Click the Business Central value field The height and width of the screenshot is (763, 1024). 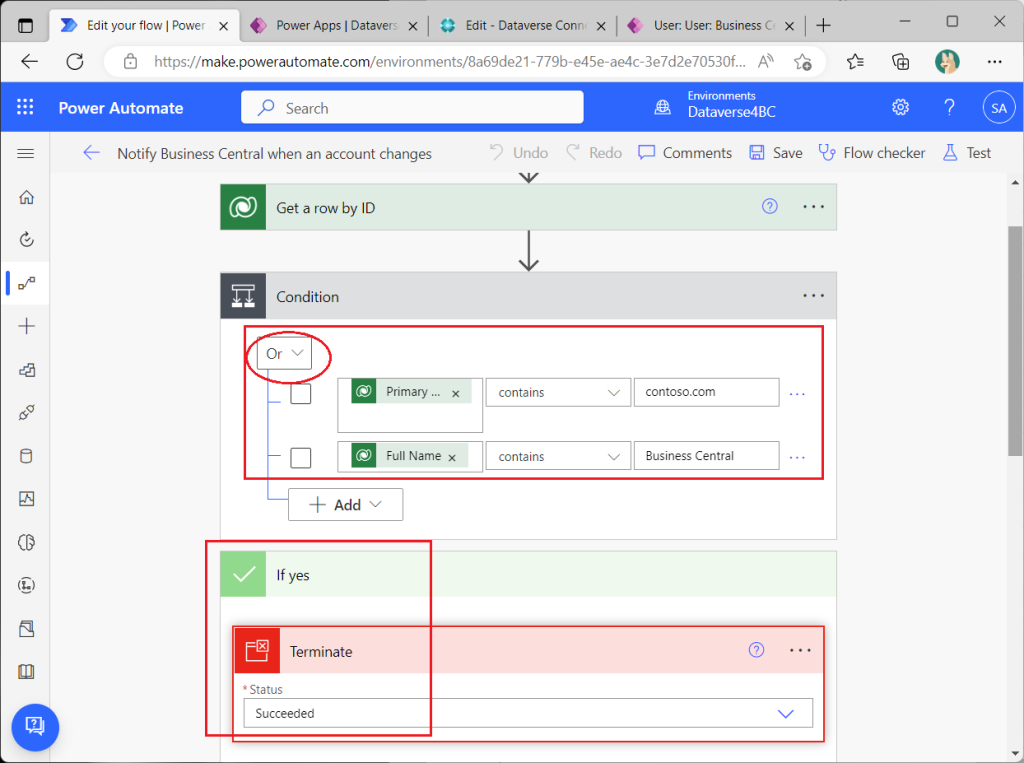706,456
